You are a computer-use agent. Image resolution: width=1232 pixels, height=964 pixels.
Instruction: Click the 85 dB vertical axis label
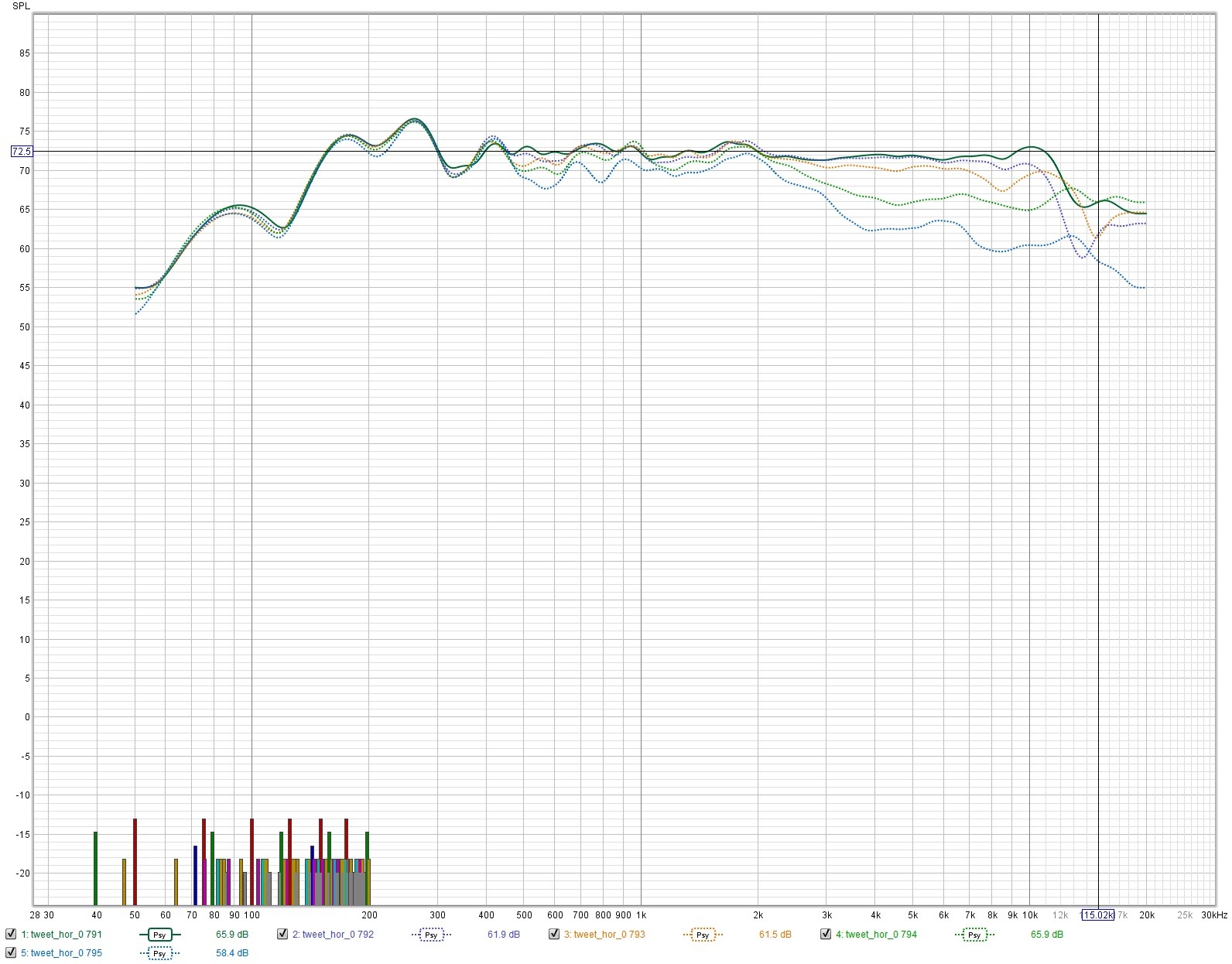[x=25, y=53]
